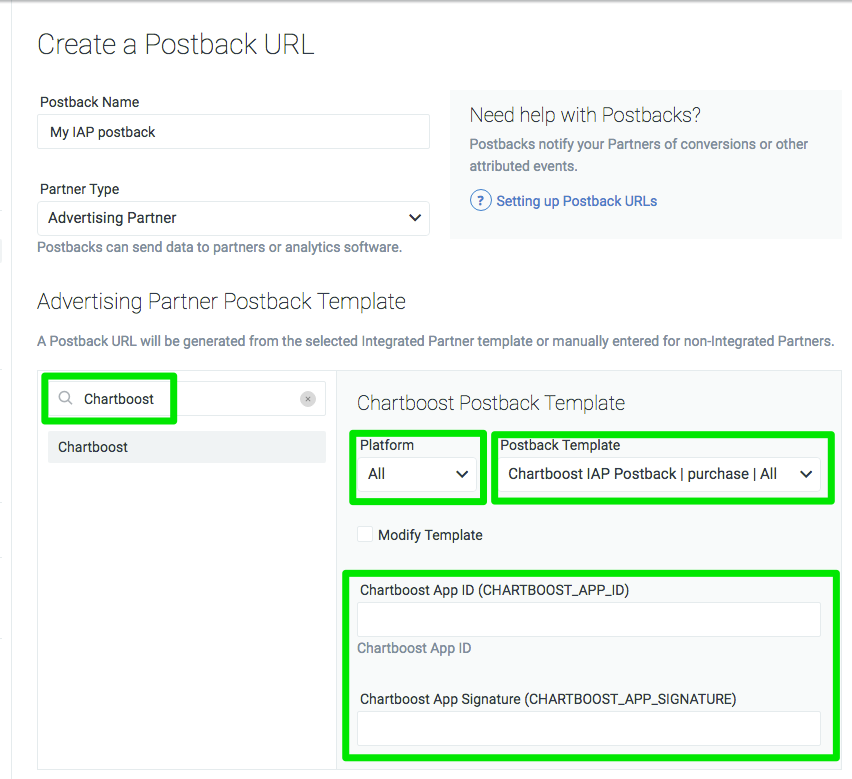Click the Modify Template label text
Viewport: 852px width, 779px height.
tap(430, 535)
